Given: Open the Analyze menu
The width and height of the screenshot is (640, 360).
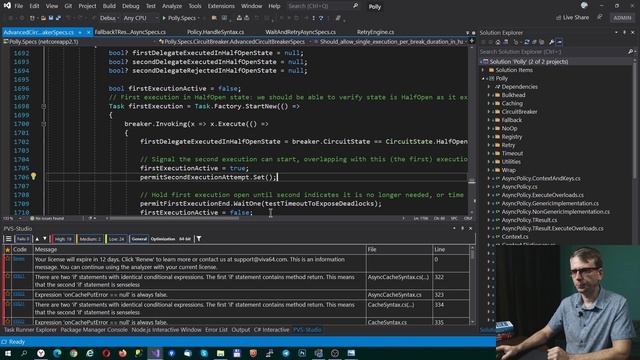Looking at the screenshot, I should [172, 6].
